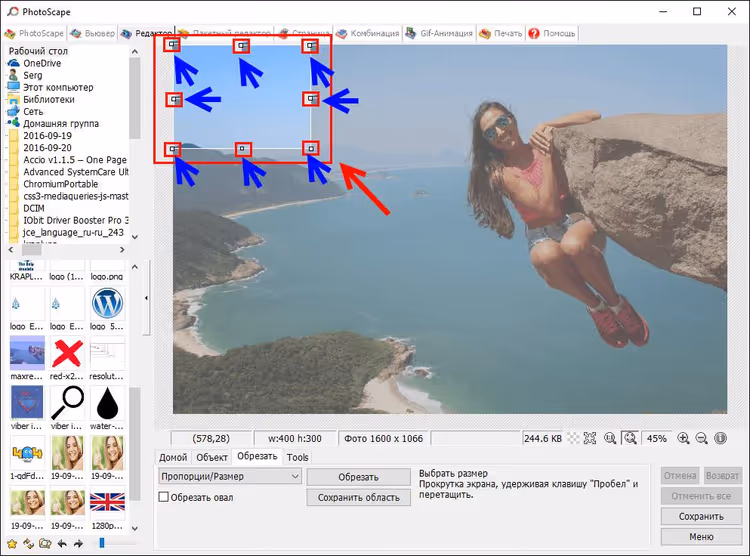The height and width of the screenshot is (556, 750).
Task: Click the Возврат redo button
Action: (722, 476)
